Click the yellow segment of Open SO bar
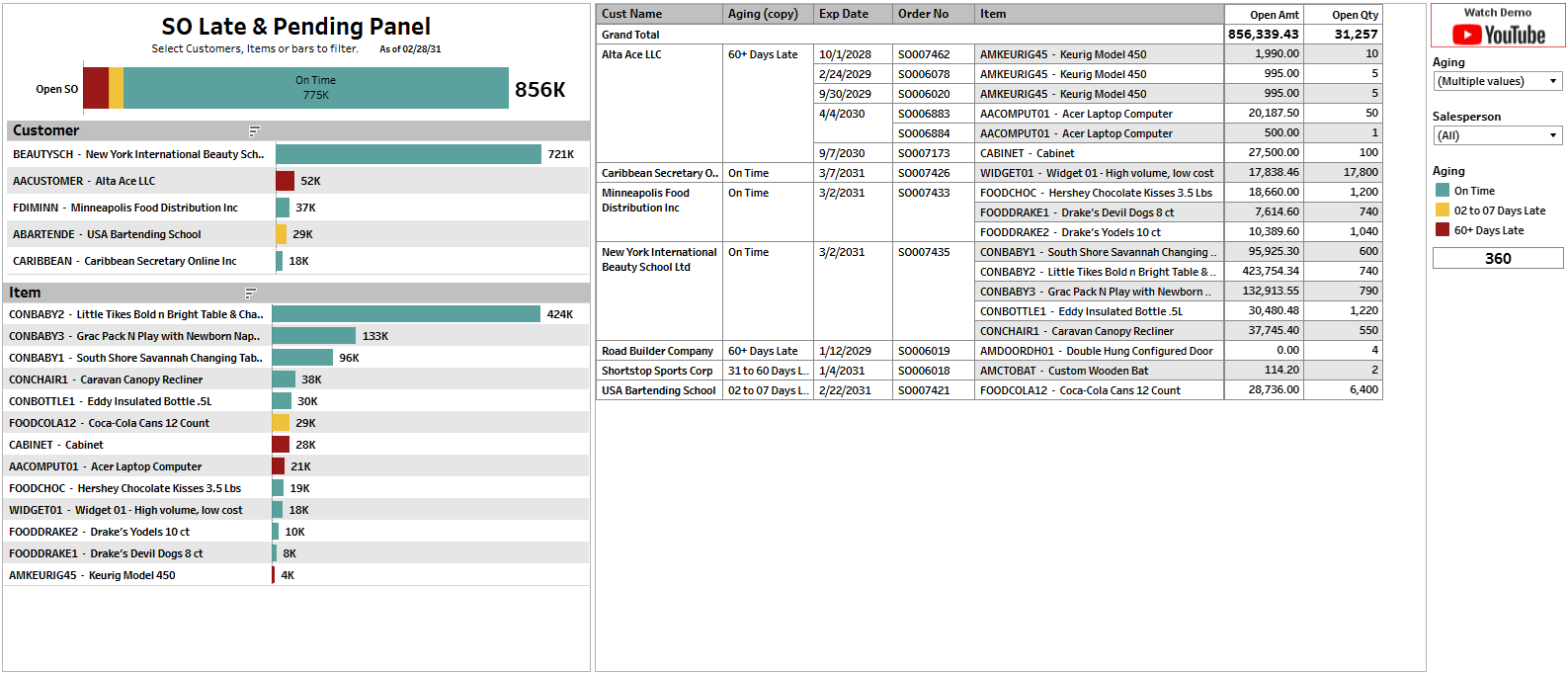 116,88
